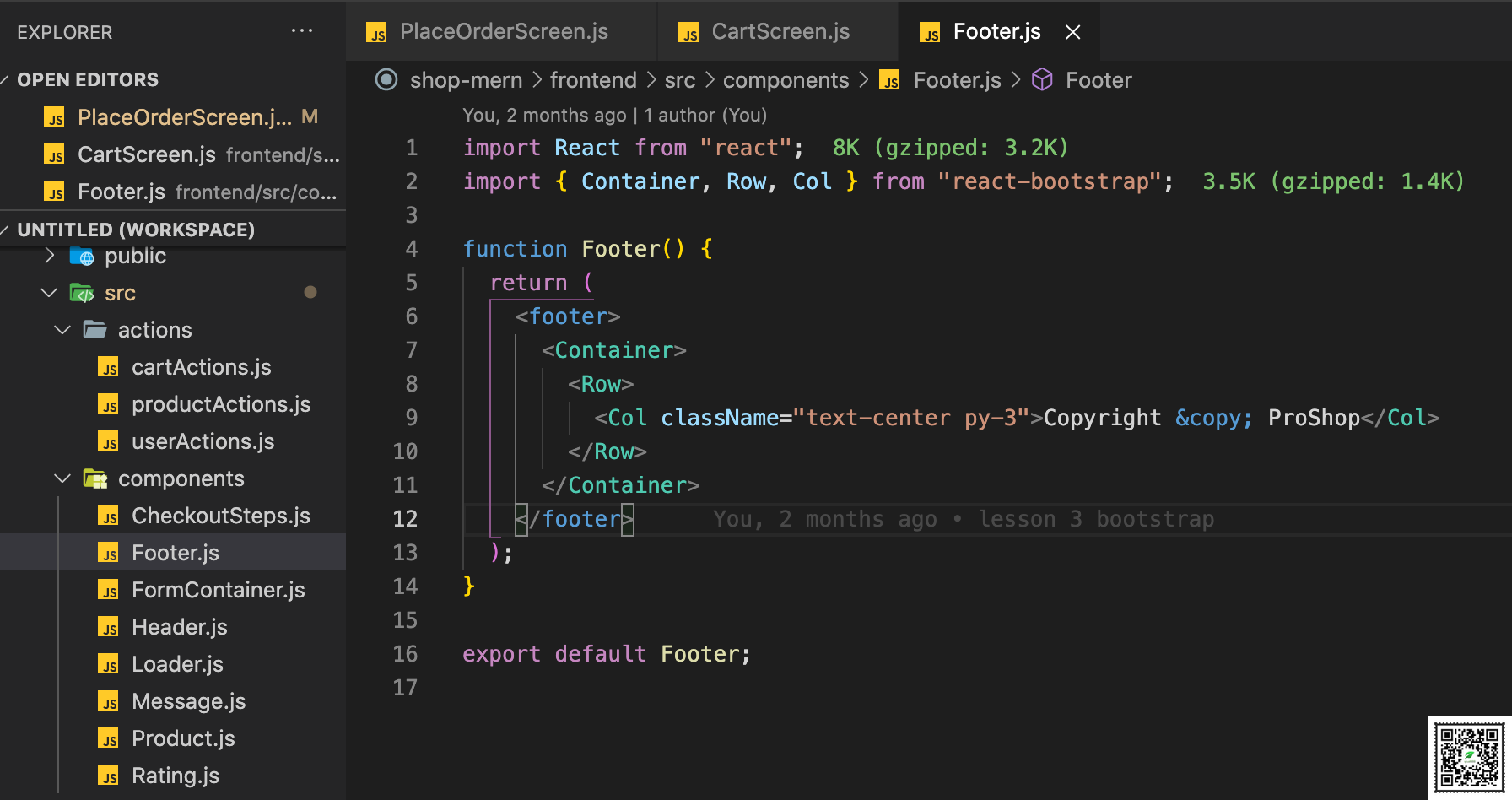Open the components breadcrumb segment
1512x800 pixels.
(786, 80)
